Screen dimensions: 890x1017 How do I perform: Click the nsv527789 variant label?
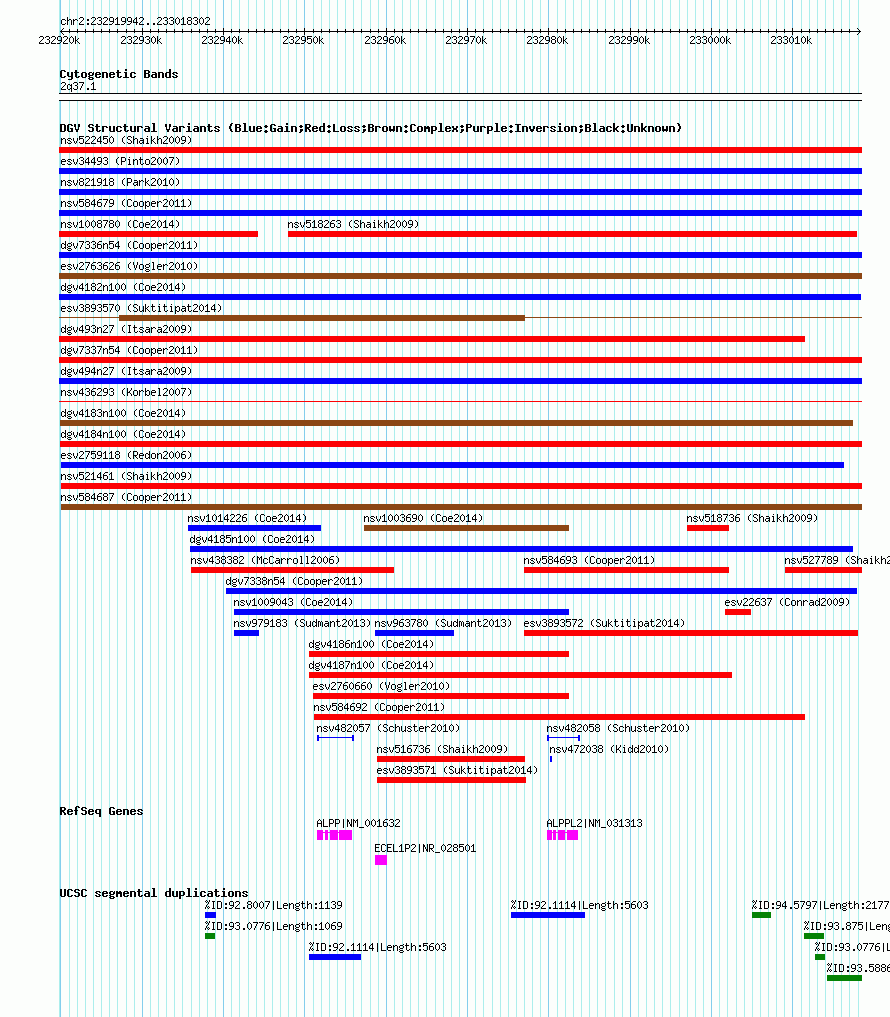pos(837,560)
